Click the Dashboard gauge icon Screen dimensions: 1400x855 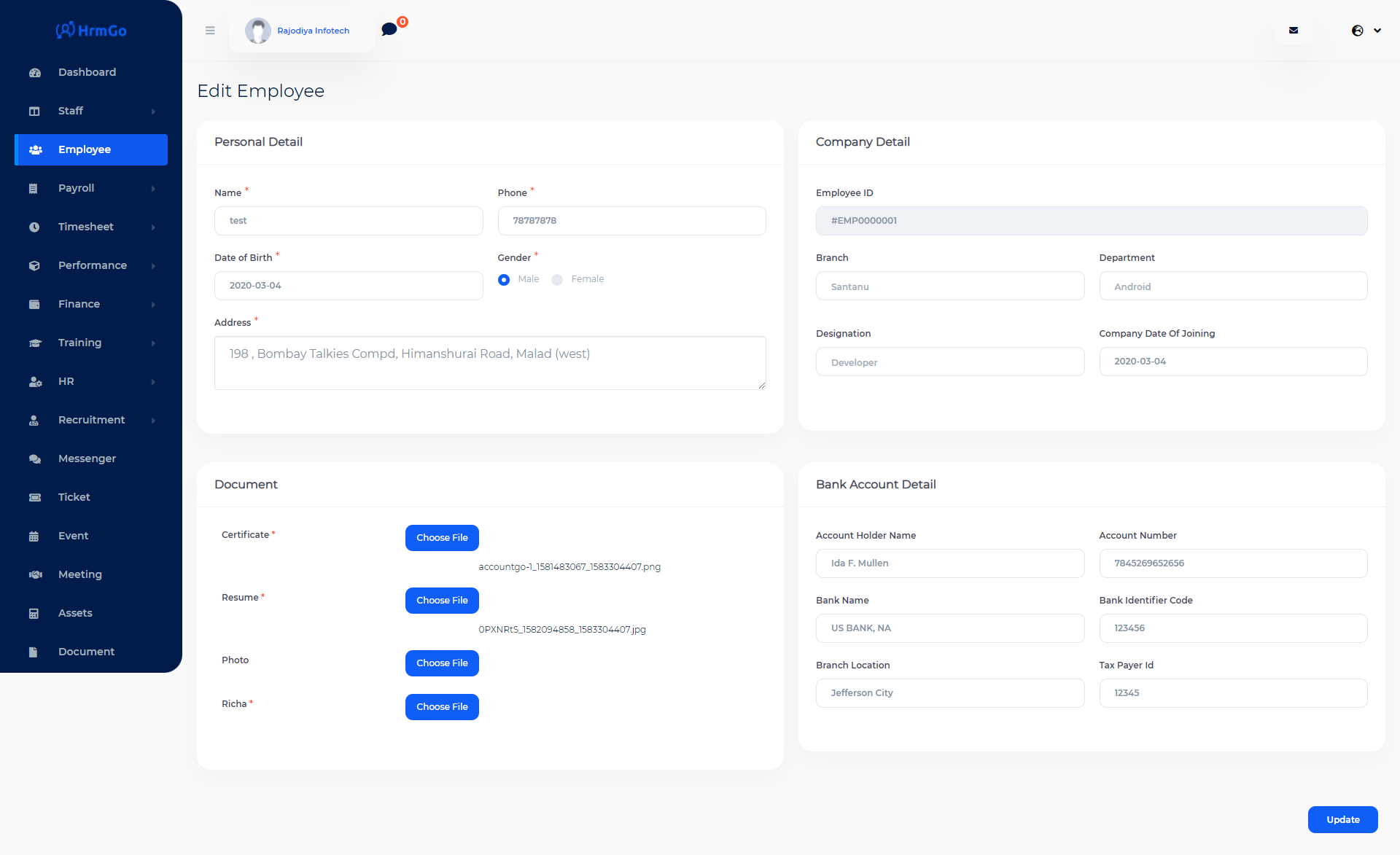34,73
